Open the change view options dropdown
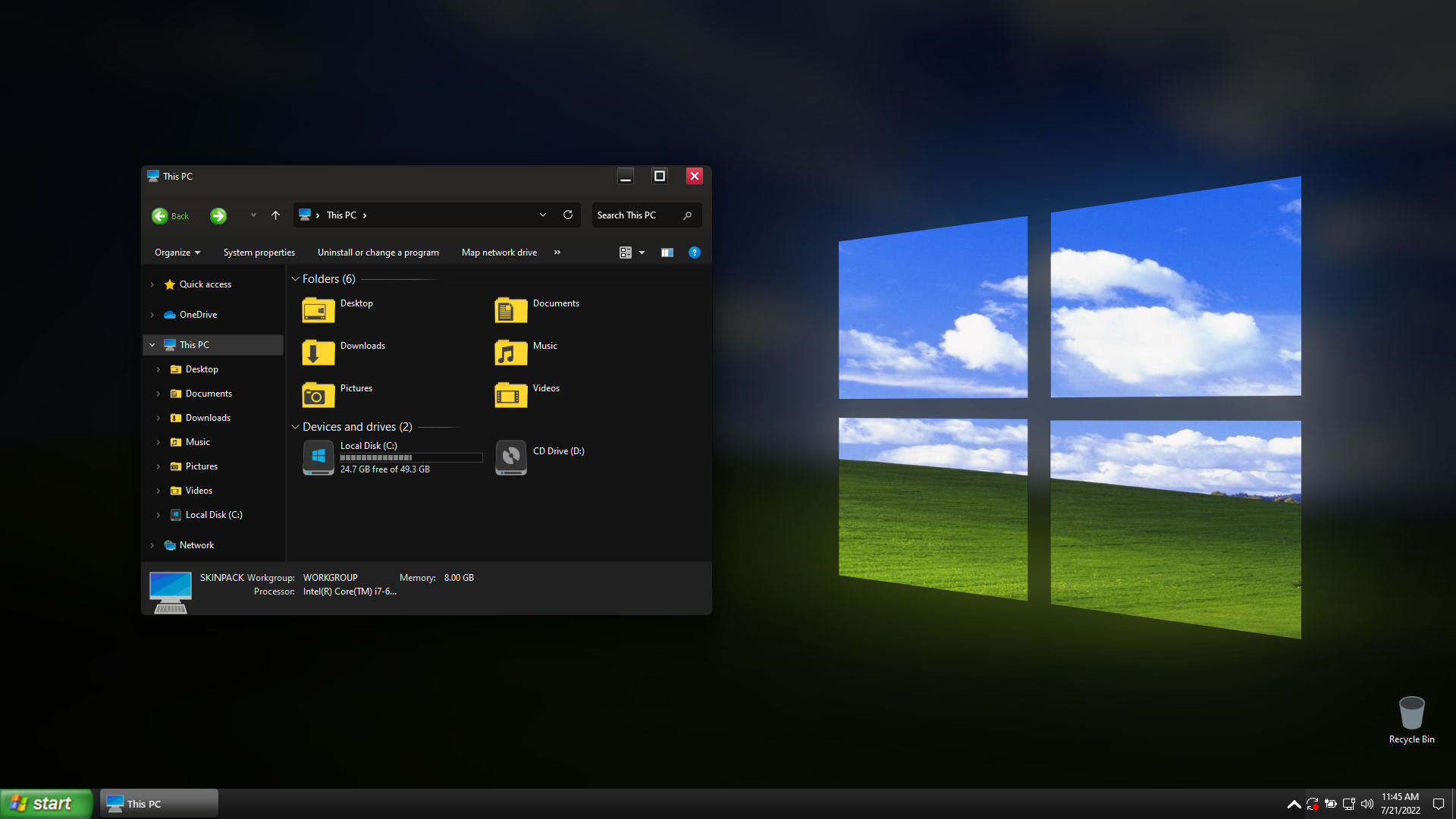Screen dimensions: 1456x819 point(642,253)
